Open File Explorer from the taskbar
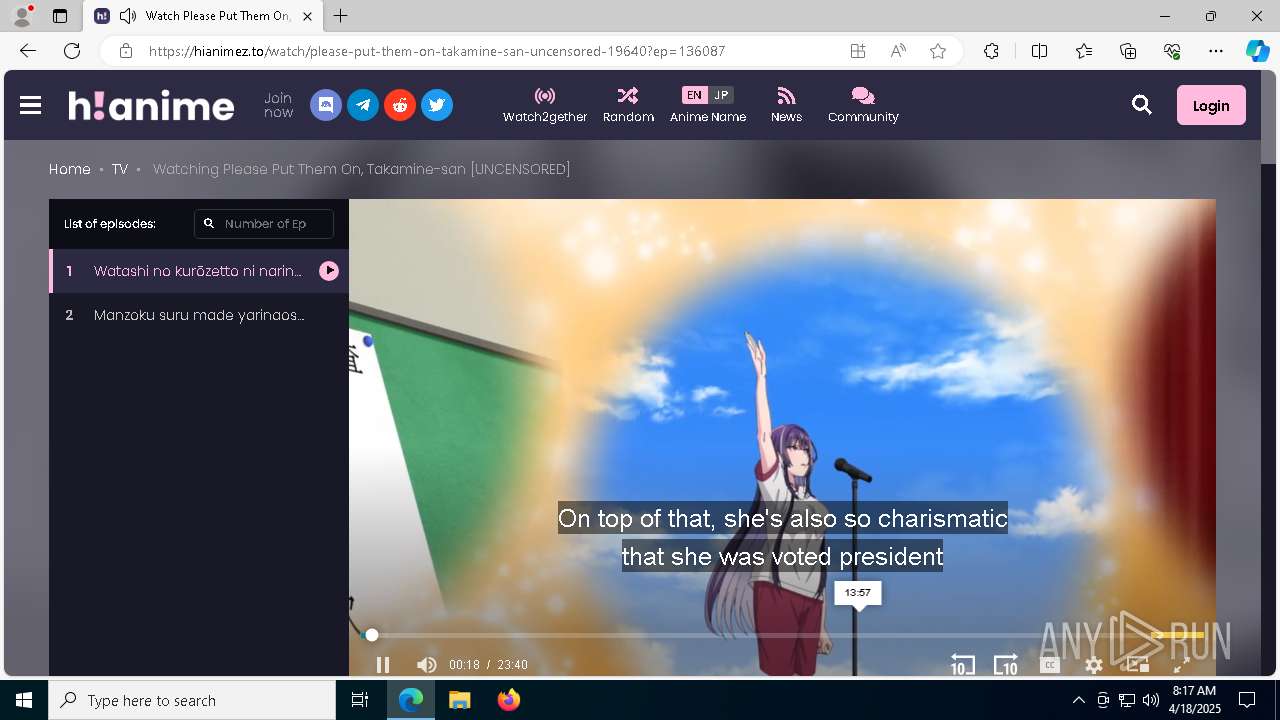 click(x=460, y=700)
